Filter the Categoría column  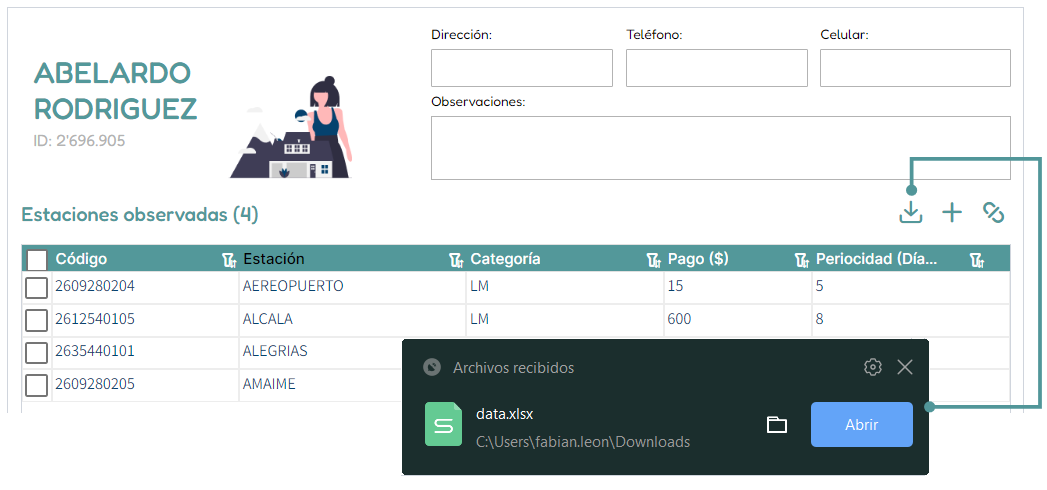(x=654, y=260)
